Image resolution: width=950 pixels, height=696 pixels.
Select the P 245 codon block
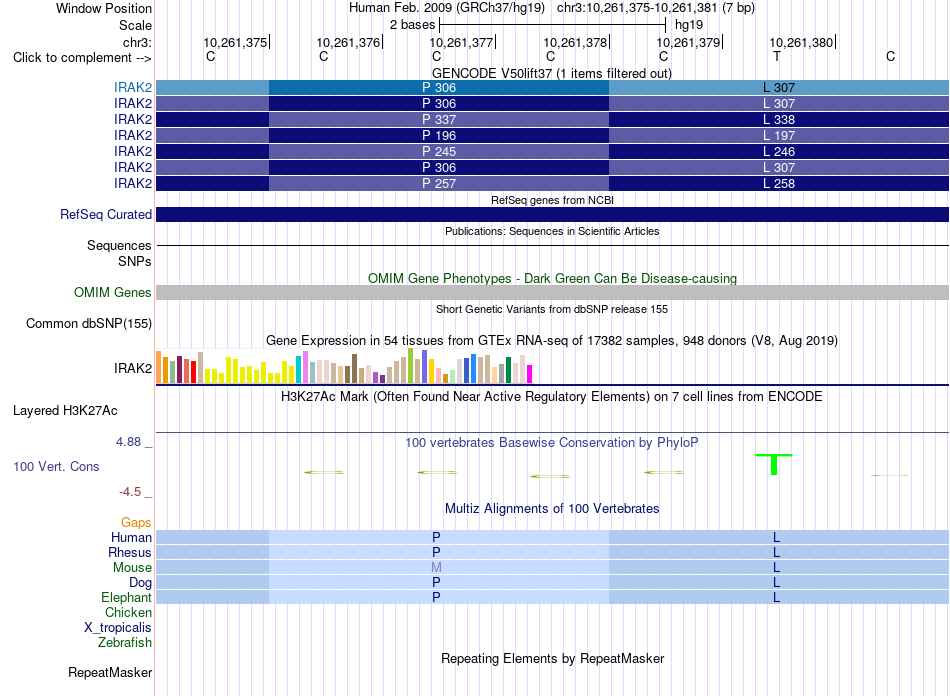(439, 151)
